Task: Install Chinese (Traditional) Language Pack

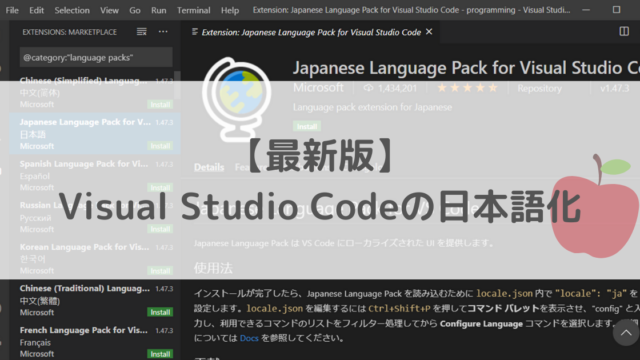Action: 160,312
